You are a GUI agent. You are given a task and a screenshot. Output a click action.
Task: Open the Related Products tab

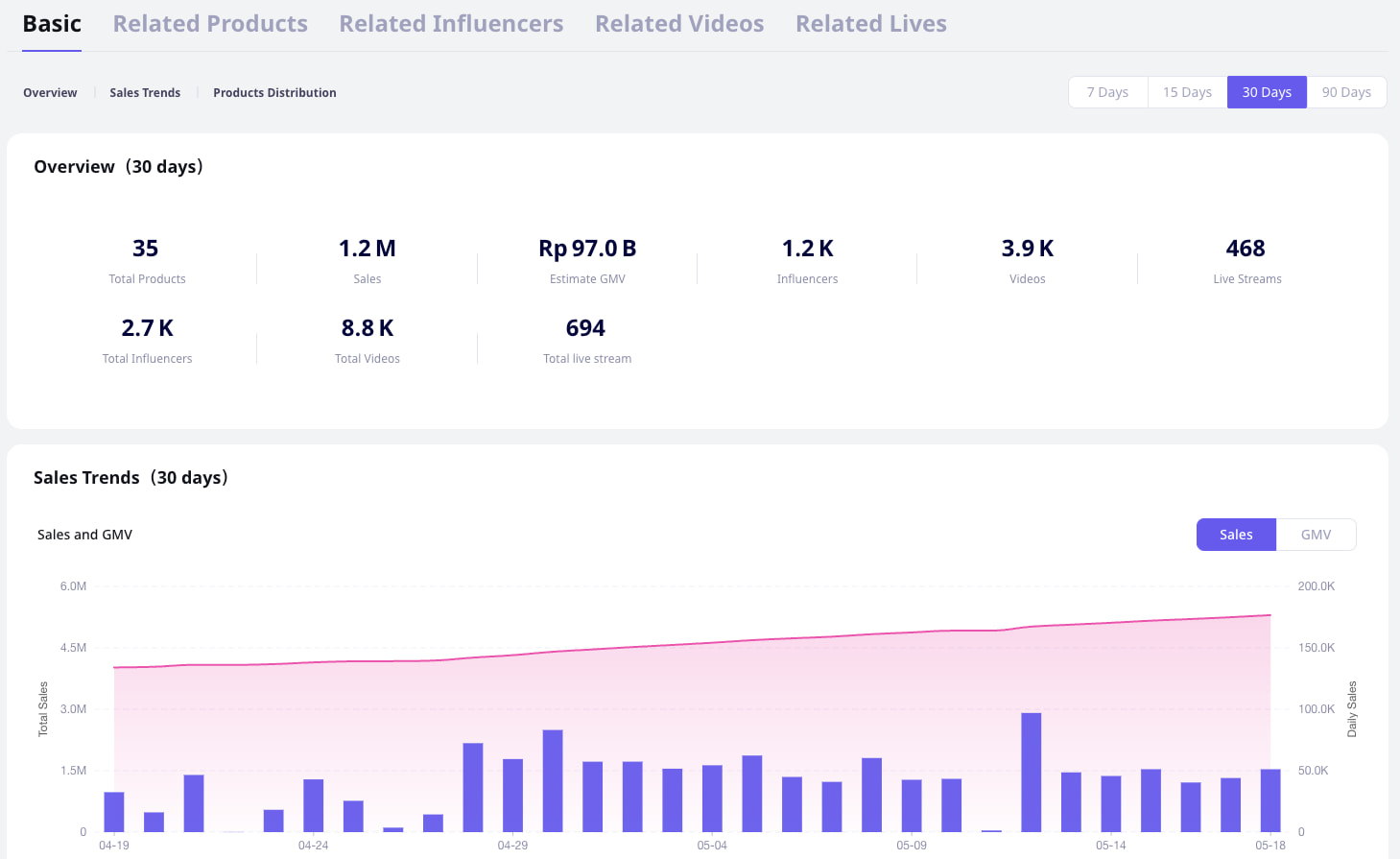click(210, 24)
